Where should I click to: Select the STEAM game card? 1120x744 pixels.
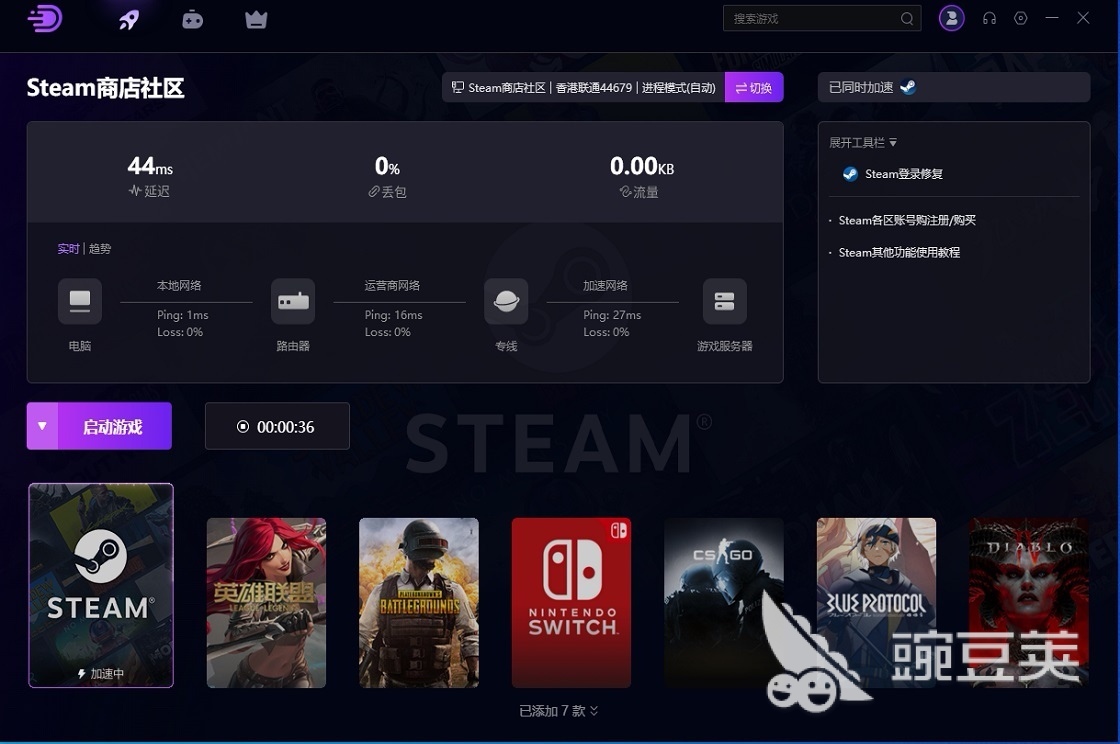pos(101,585)
